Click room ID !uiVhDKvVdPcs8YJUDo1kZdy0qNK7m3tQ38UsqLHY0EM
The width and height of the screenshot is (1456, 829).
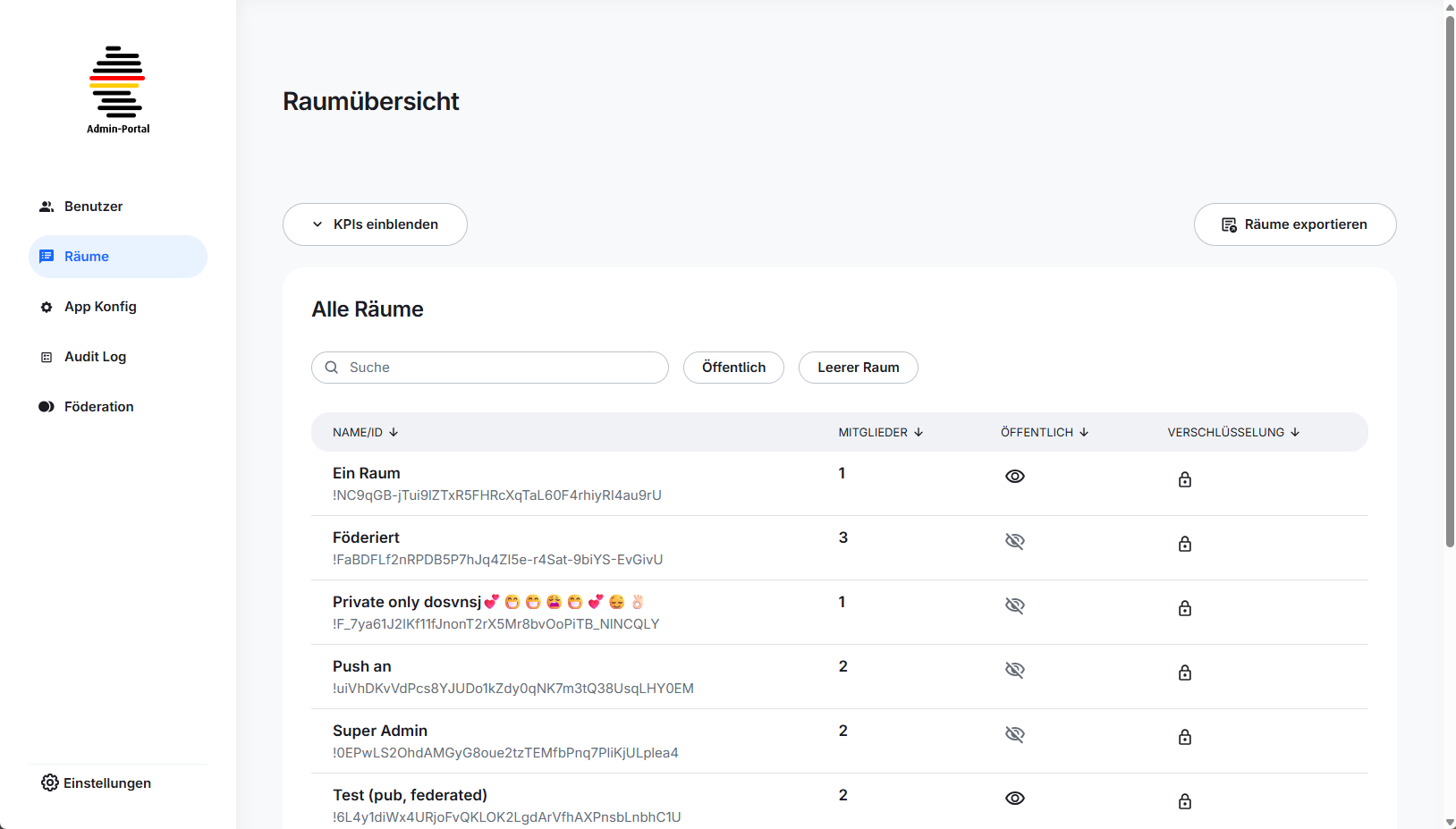[x=513, y=689]
